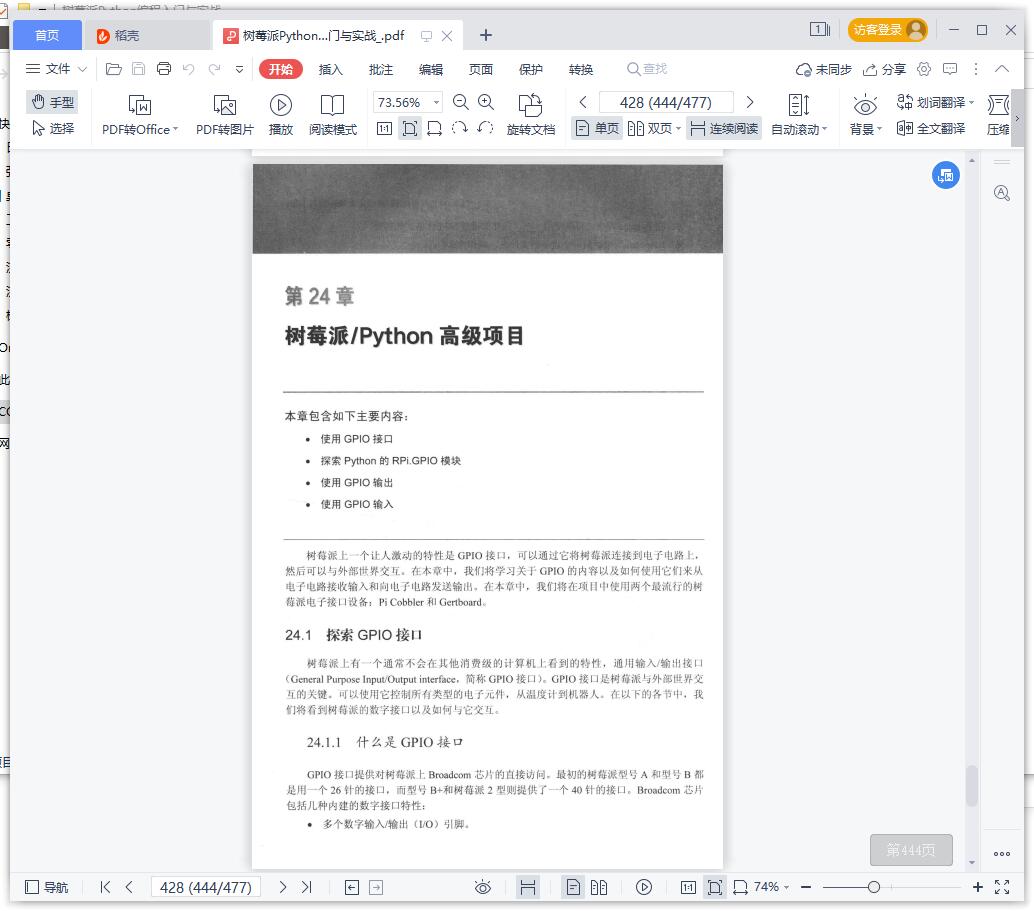Open the settings gear icon
This screenshot has width=1034, height=911.
925,69
